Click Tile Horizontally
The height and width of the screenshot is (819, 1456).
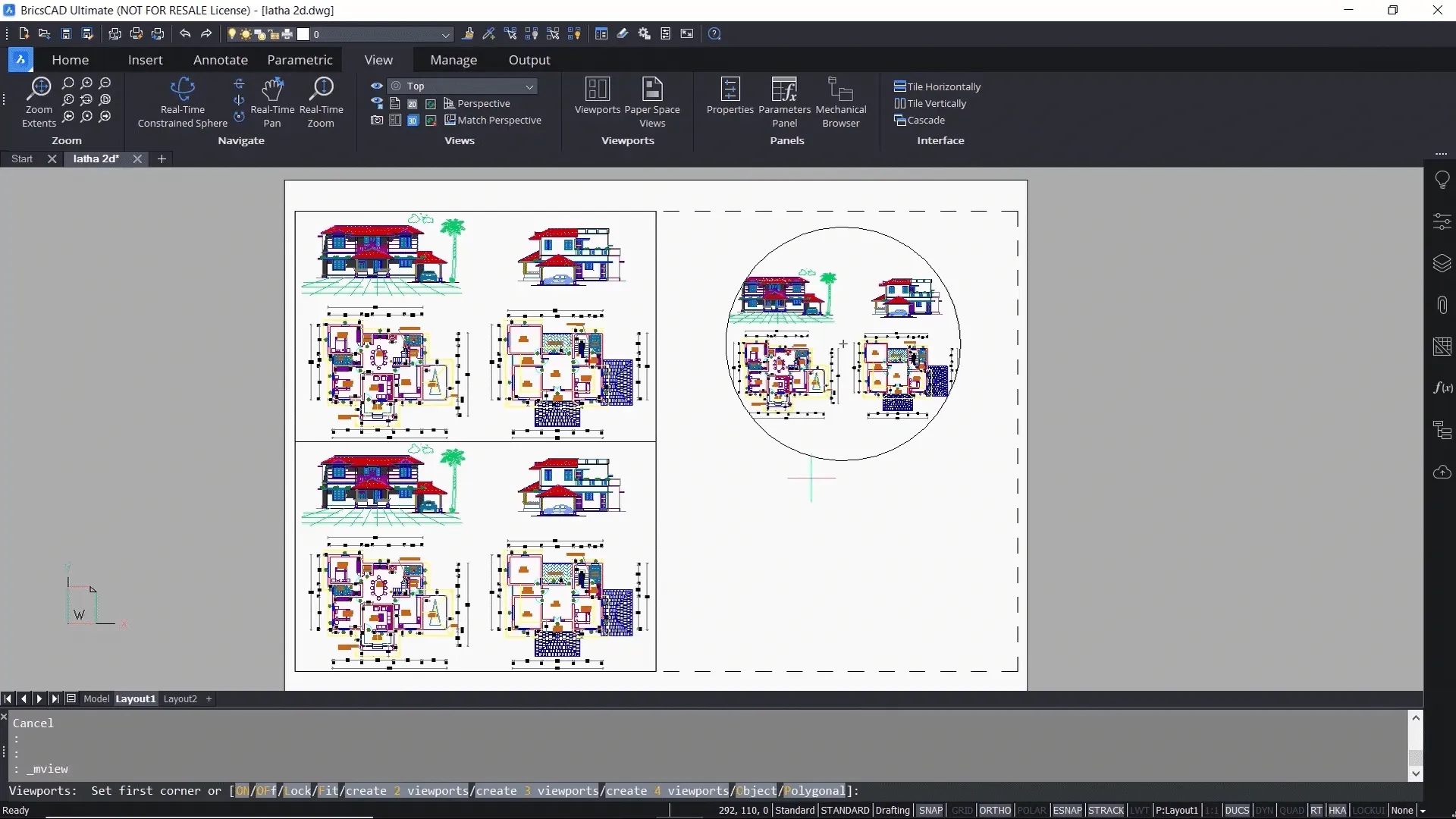937,86
